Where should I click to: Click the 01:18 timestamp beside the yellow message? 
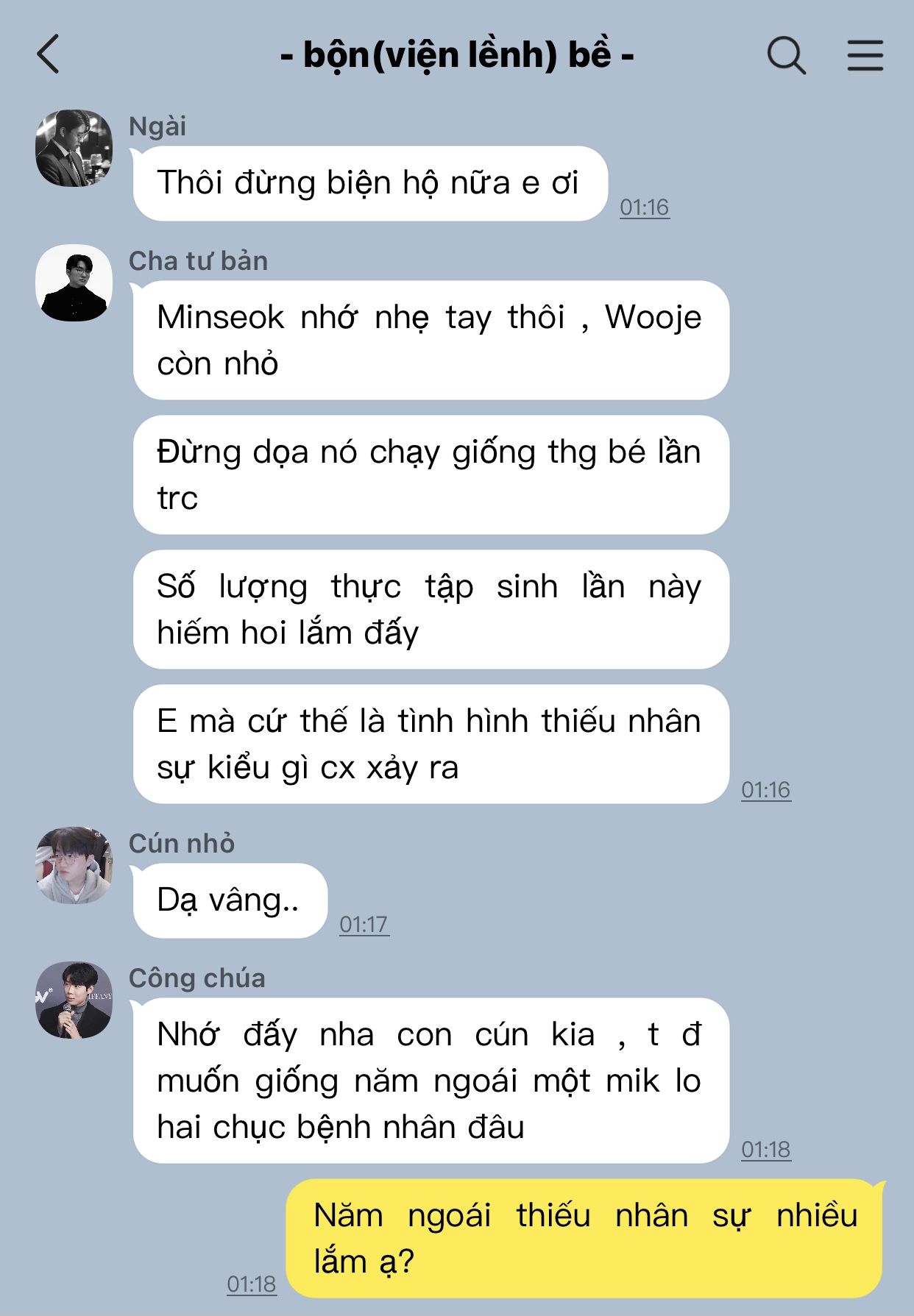coord(252,1284)
